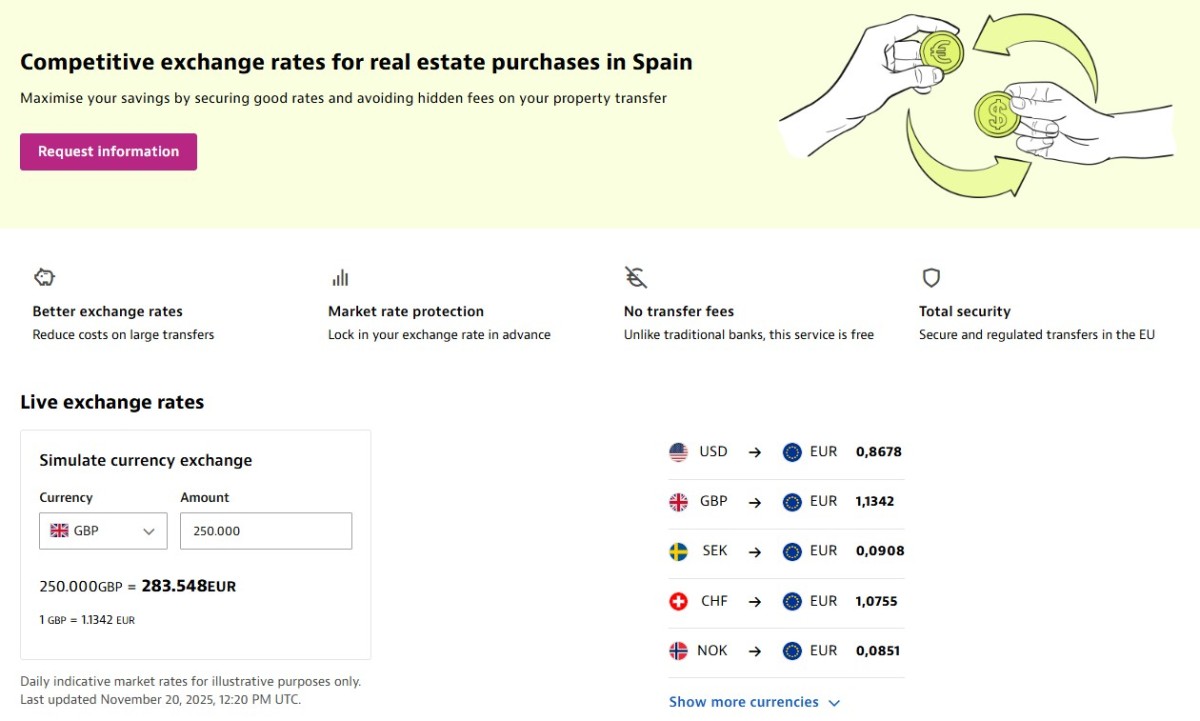Click the GBP flag inside the currency selector

pyautogui.click(x=58, y=531)
